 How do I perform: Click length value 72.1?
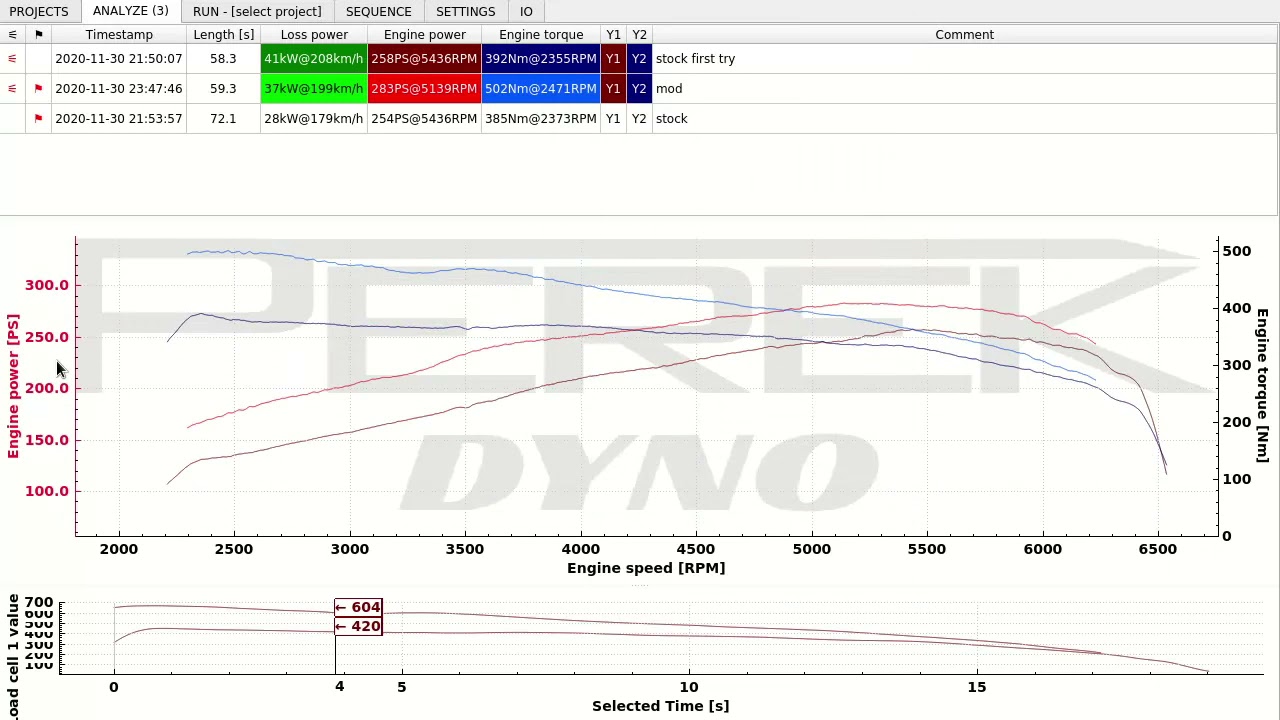click(223, 118)
